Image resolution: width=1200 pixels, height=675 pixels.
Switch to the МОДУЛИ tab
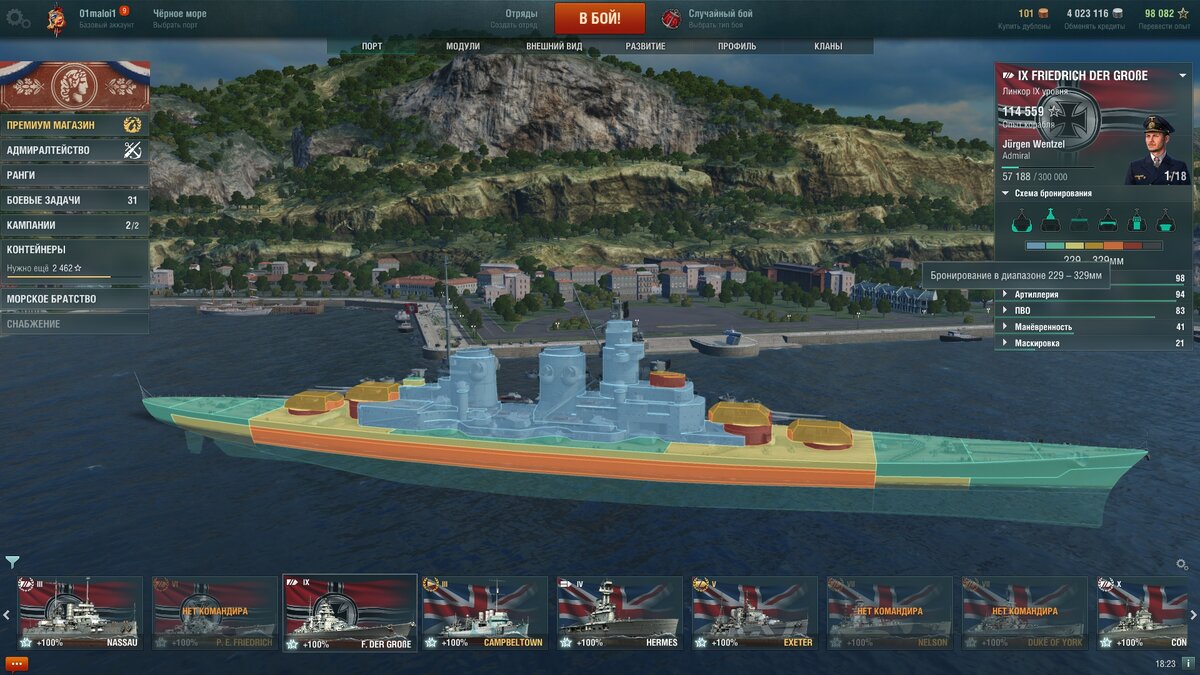[x=463, y=46]
